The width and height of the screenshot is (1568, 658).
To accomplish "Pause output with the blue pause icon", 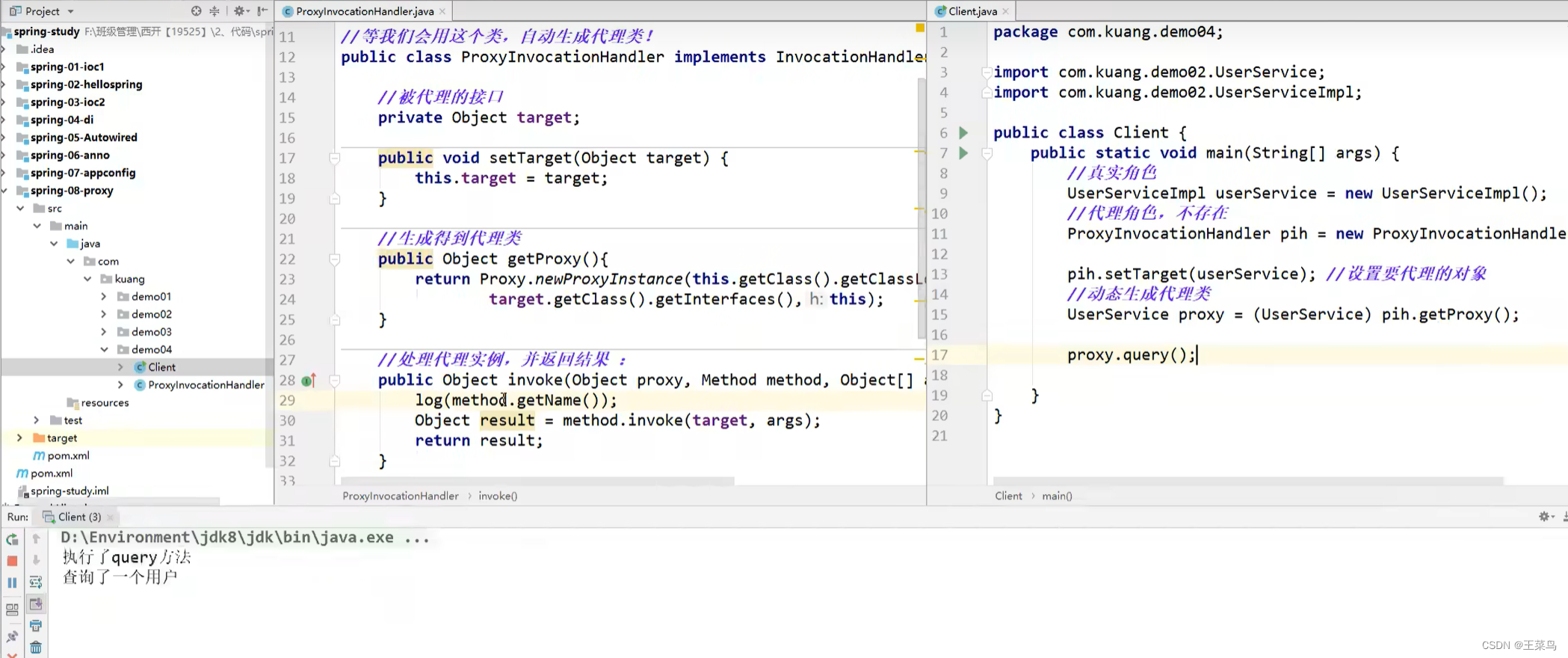I will point(12,582).
